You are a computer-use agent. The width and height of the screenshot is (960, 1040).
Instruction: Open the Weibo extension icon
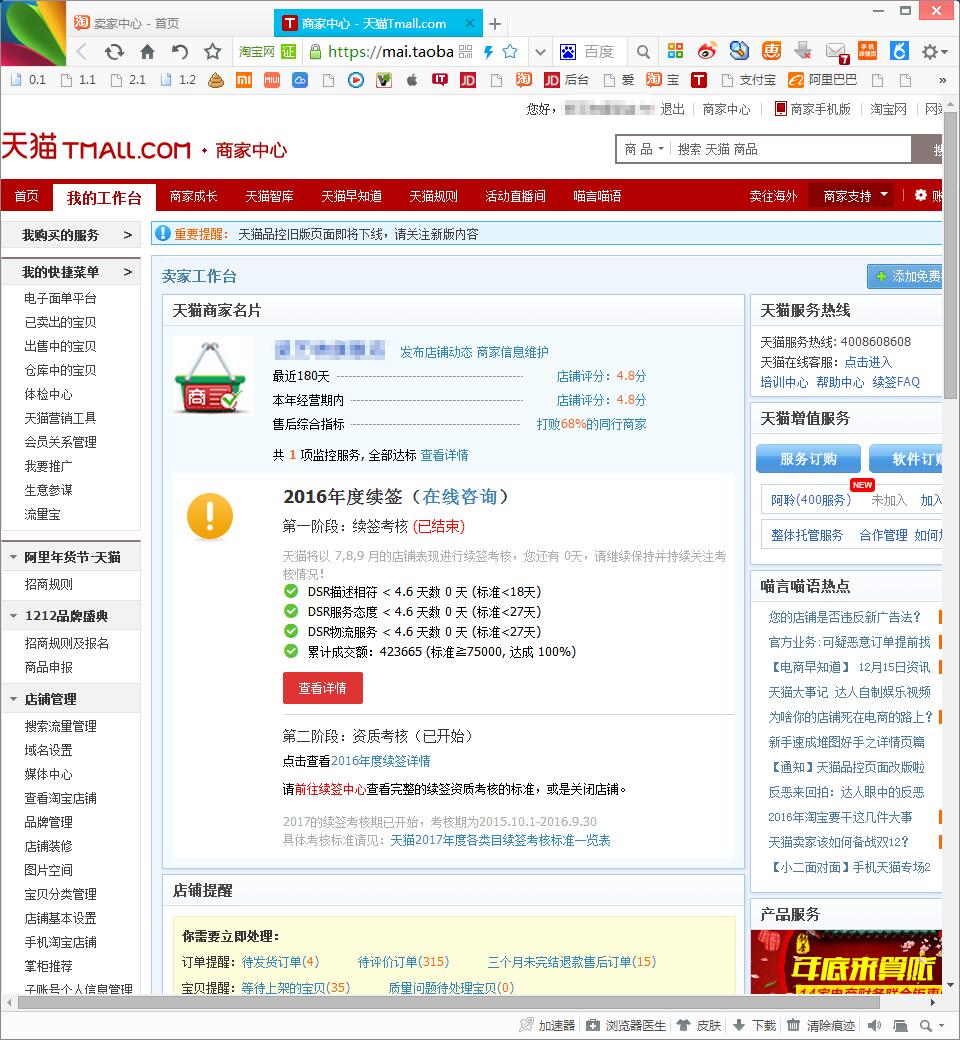pos(707,51)
